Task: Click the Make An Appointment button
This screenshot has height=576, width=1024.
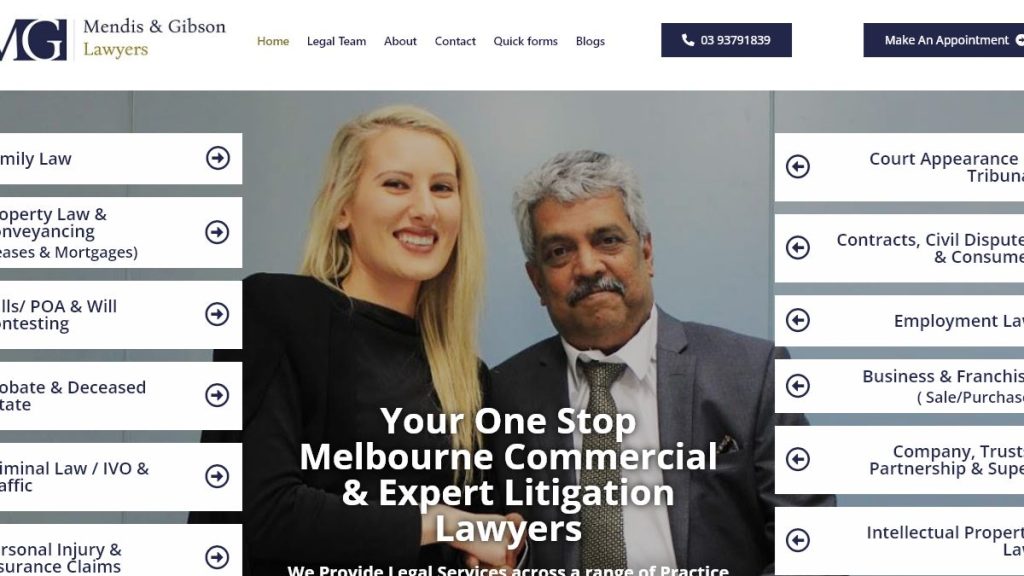Action: tap(944, 40)
